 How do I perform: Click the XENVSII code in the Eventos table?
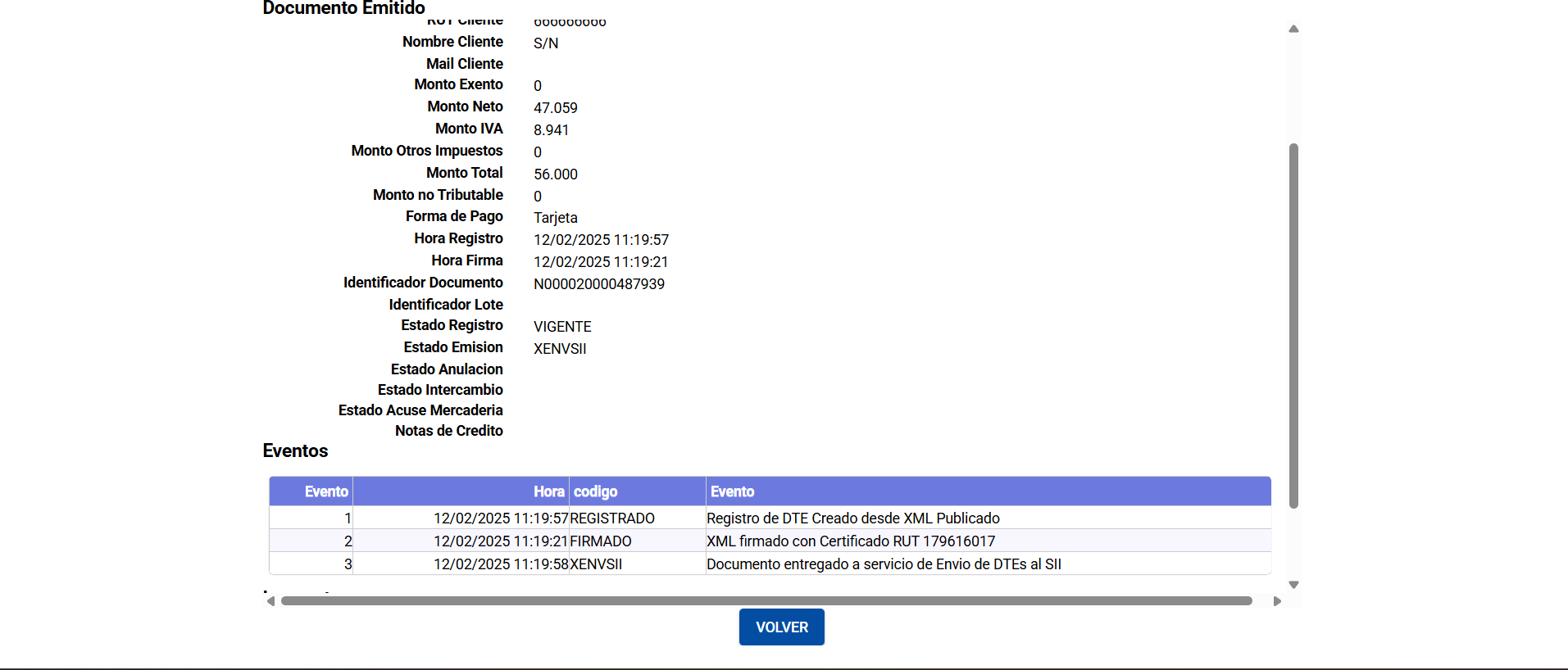596,564
